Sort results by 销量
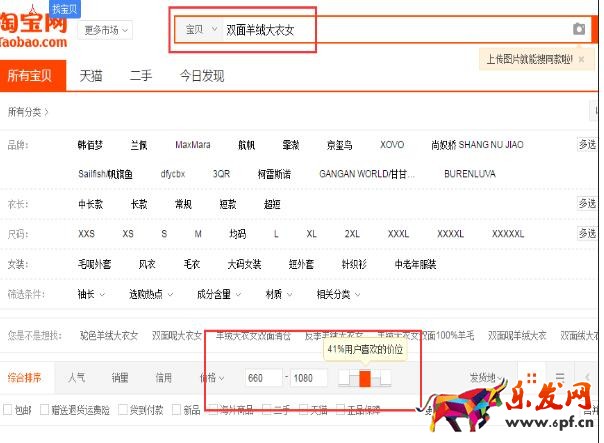Screen dimensions: 604x443 click(120, 377)
